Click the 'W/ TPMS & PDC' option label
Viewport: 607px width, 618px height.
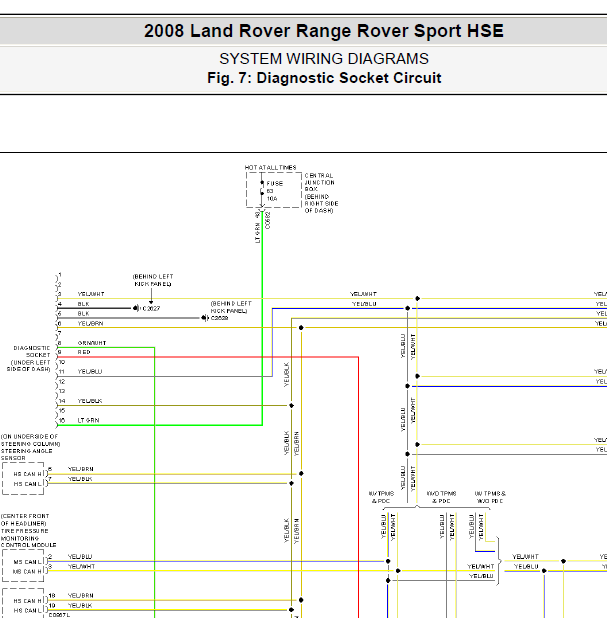click(381, 497)
